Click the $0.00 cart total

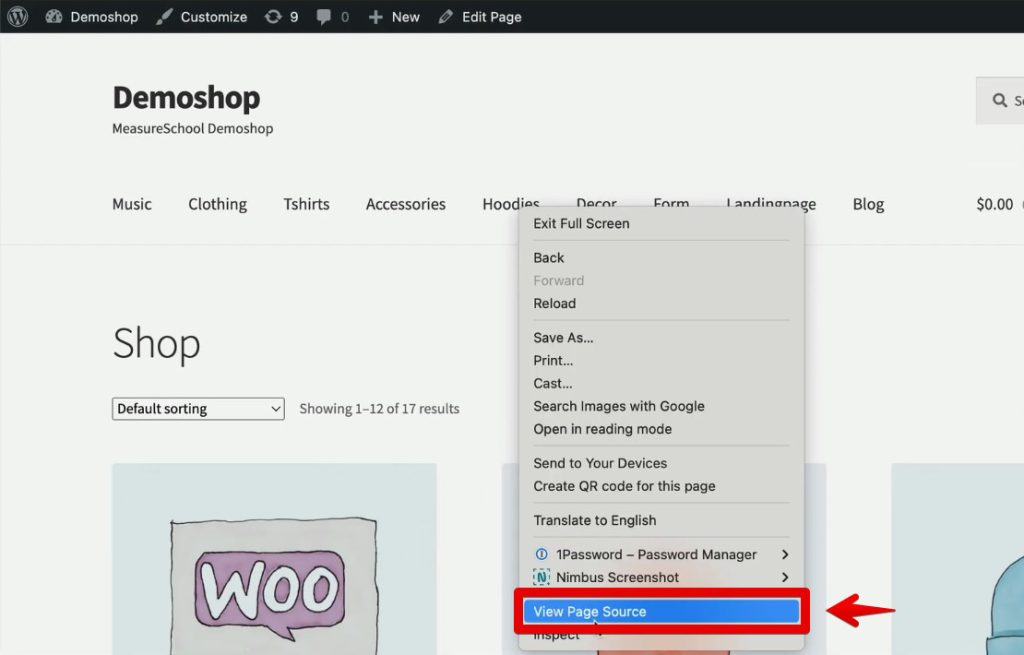tap(995, 204)
